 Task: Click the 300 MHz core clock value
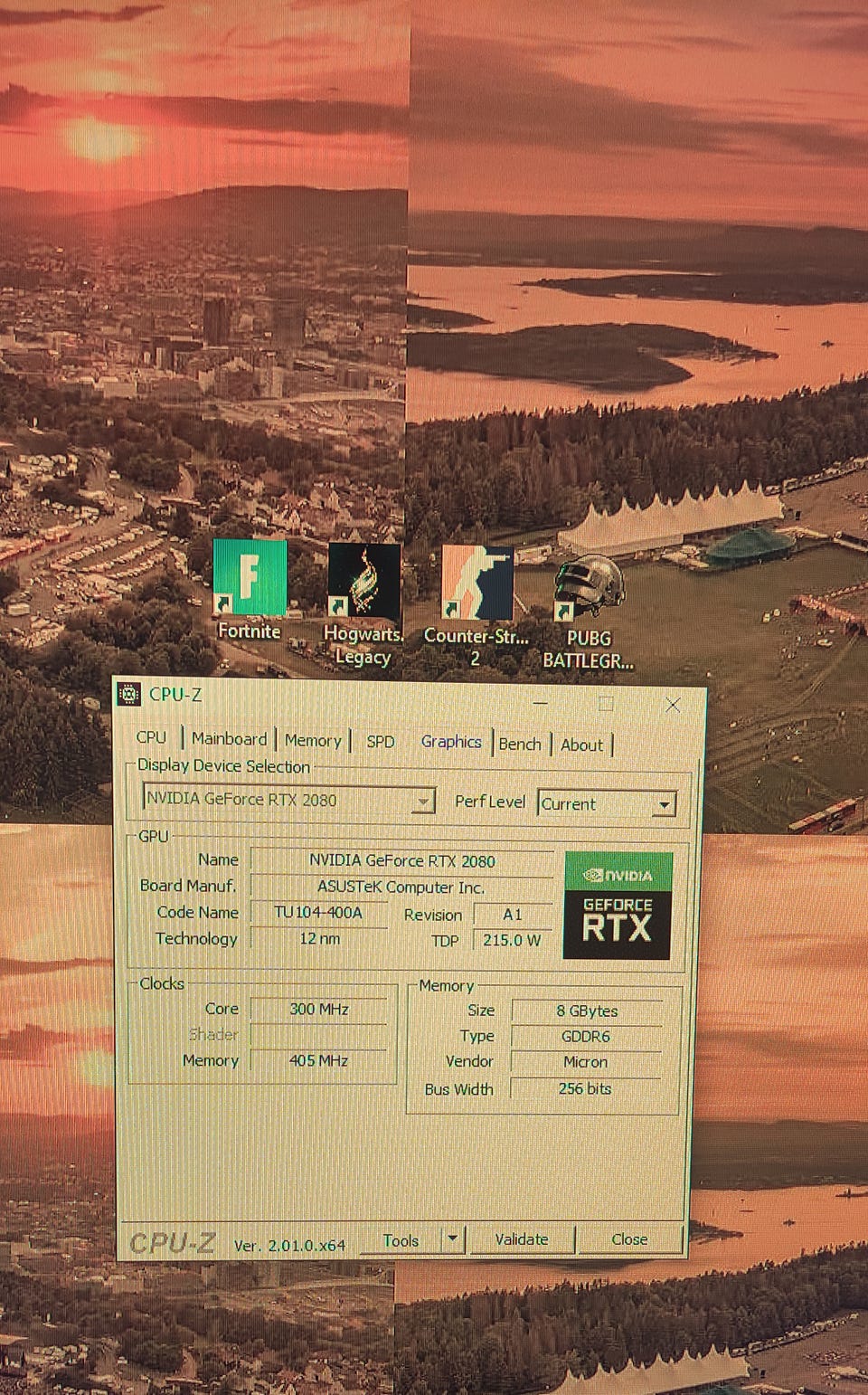coord(319,1009)
